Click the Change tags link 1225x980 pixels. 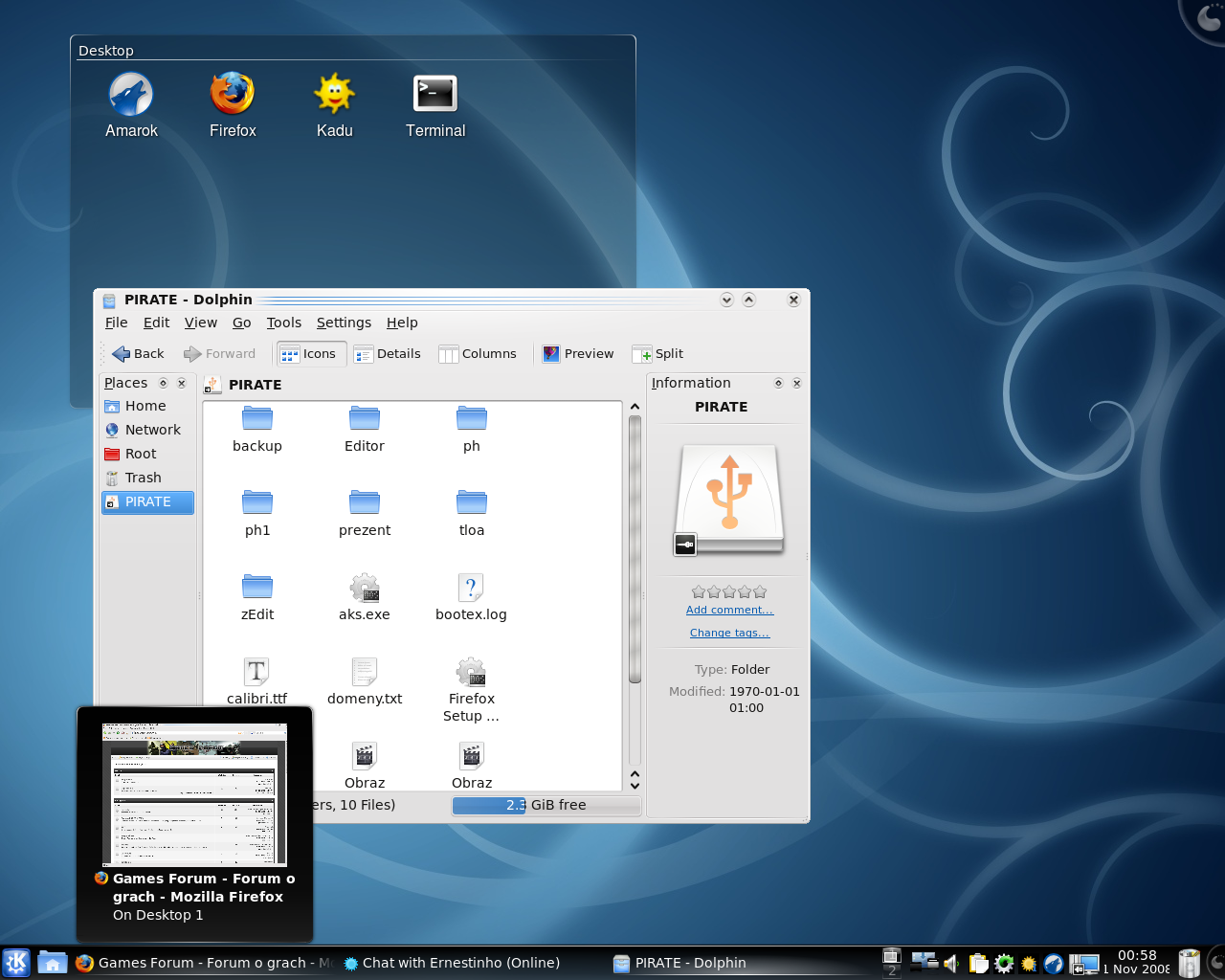pyautogui.click(x=729, y=633)
